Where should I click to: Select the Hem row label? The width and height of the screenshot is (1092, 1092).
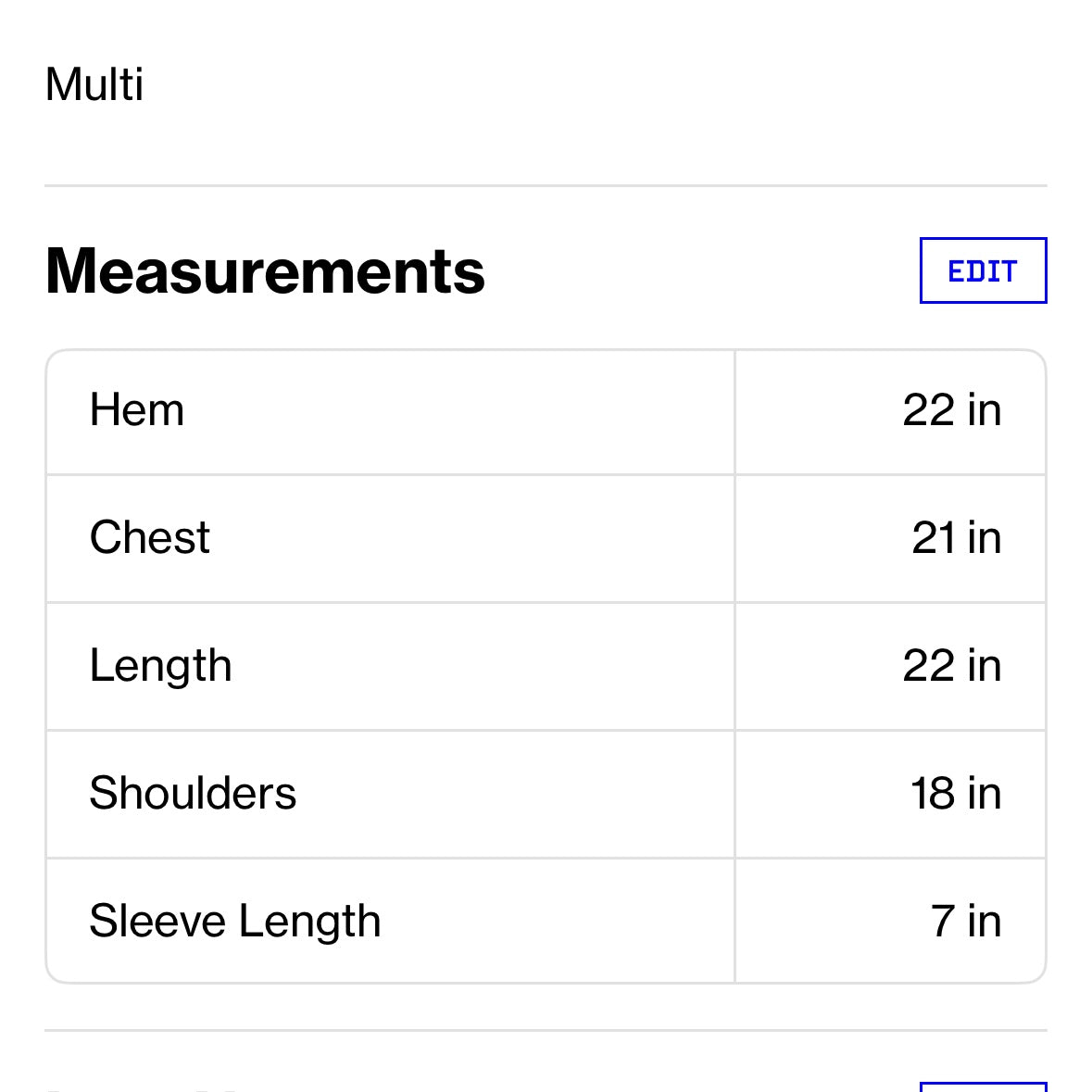[x=137, y=410]
